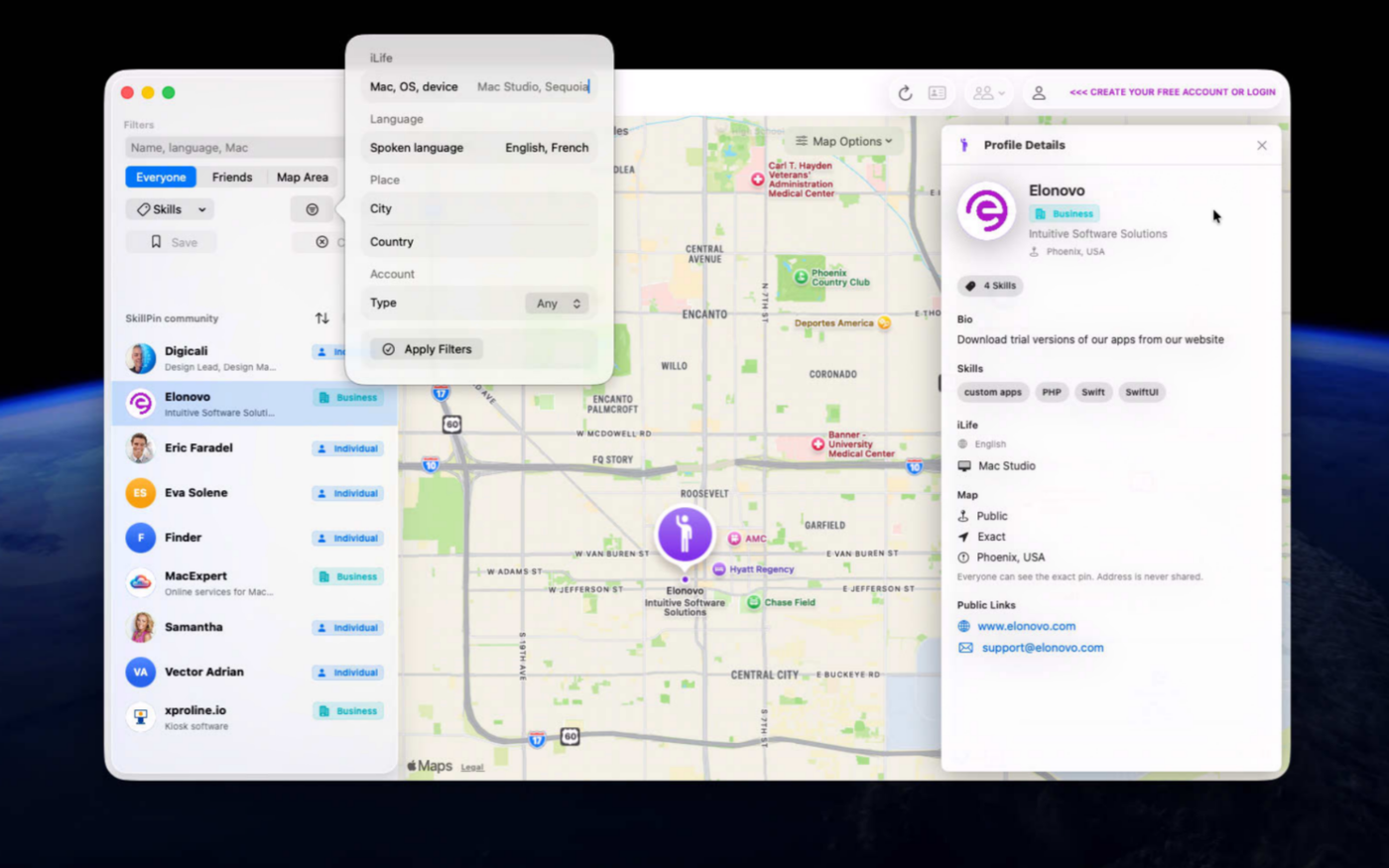
Task: Click the Elonovo logo in Profile Details
Action: click(986, 210)
